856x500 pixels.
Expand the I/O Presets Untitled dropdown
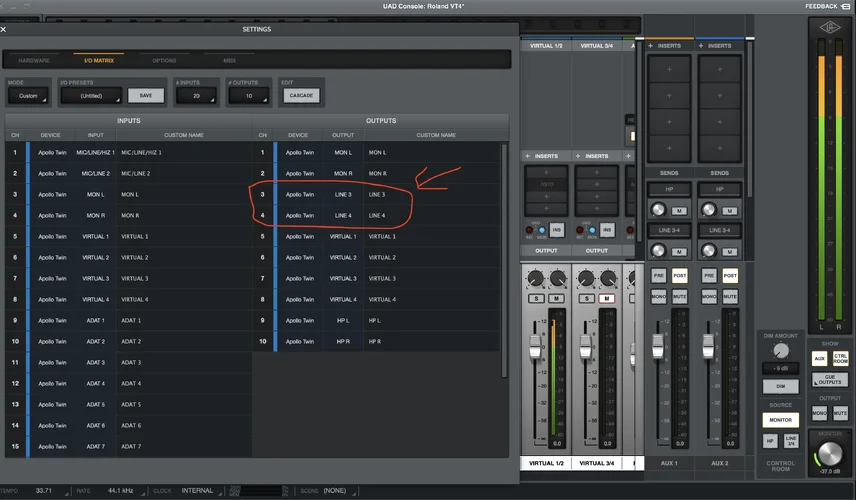point(91,96)
